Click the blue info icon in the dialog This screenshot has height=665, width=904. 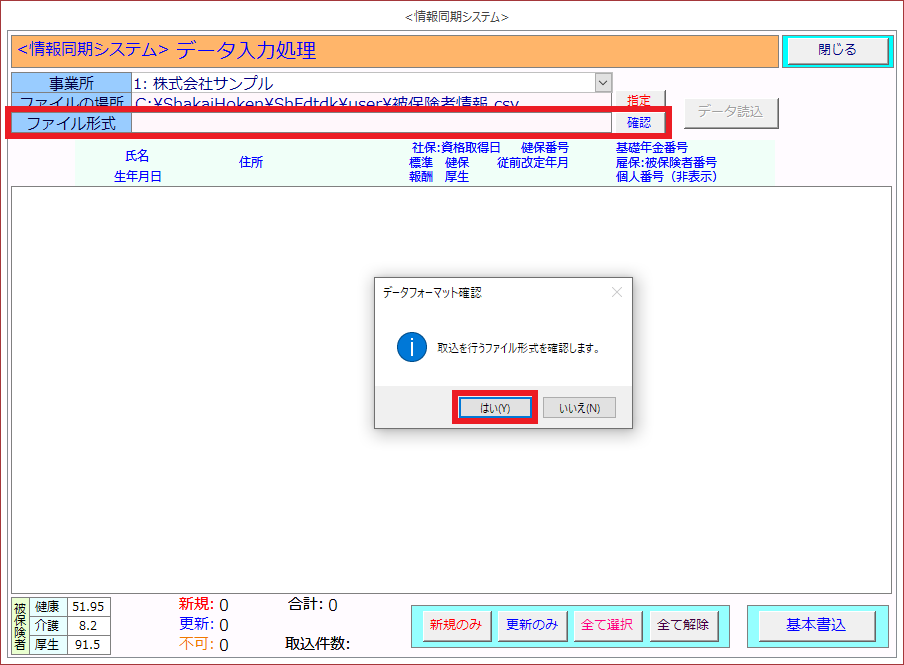pyautogui.click(x=411, y=347)
